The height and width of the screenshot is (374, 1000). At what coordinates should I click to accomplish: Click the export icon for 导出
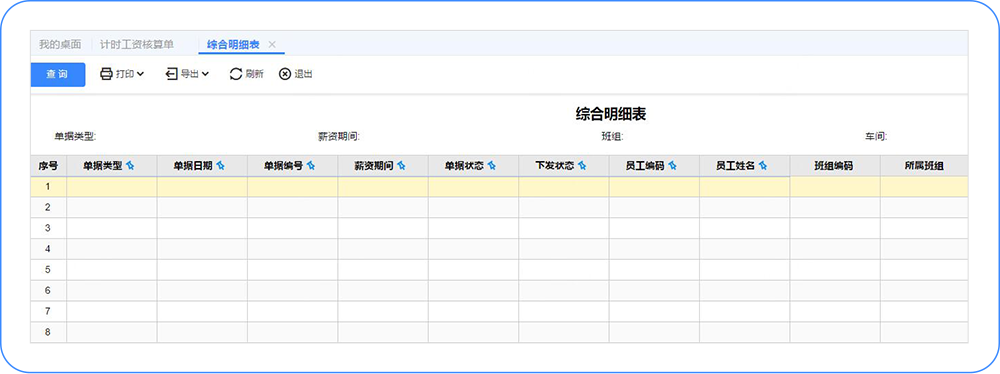(x=172, y=74)
